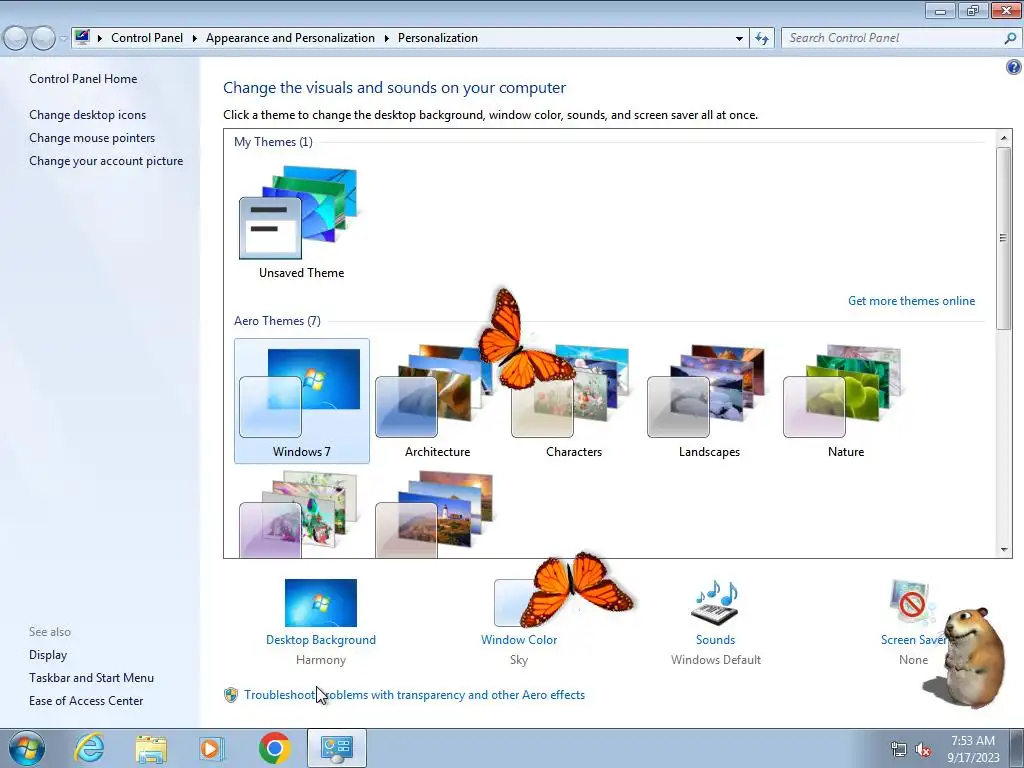Click the Screen Saver icon
Viewport: 1024px width, 768px height.
[911, 602]
